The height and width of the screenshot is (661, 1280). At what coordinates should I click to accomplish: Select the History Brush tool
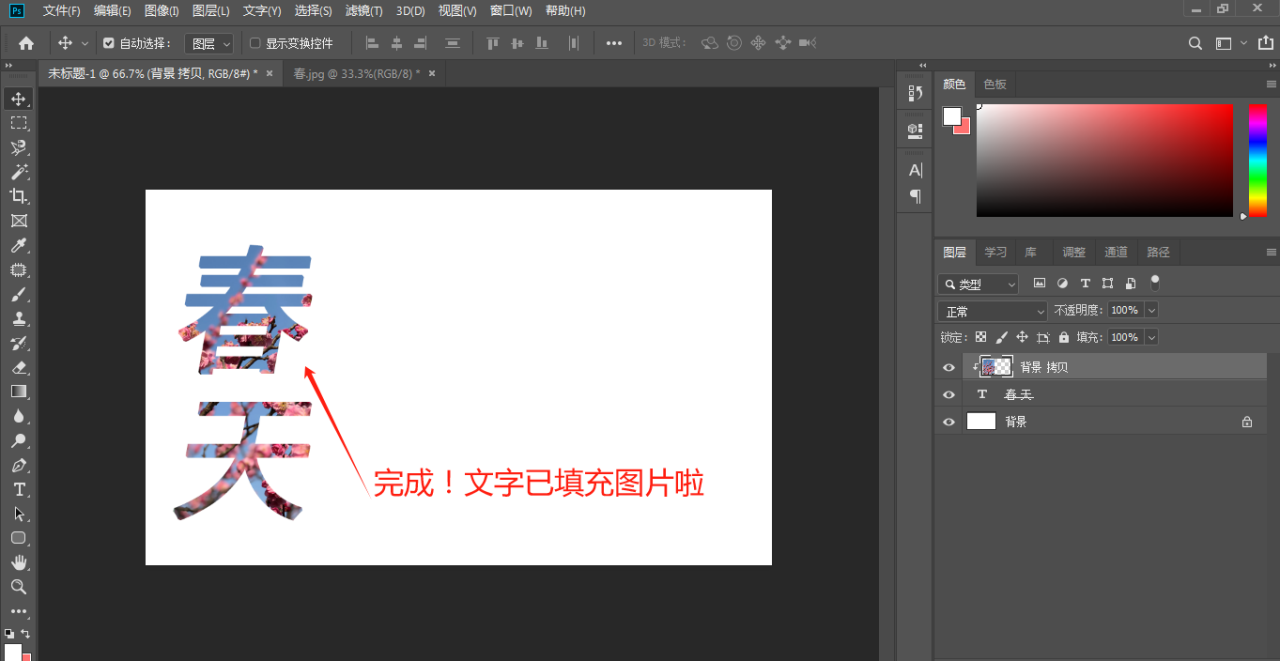pyautogui.click(x=18, y=343)
